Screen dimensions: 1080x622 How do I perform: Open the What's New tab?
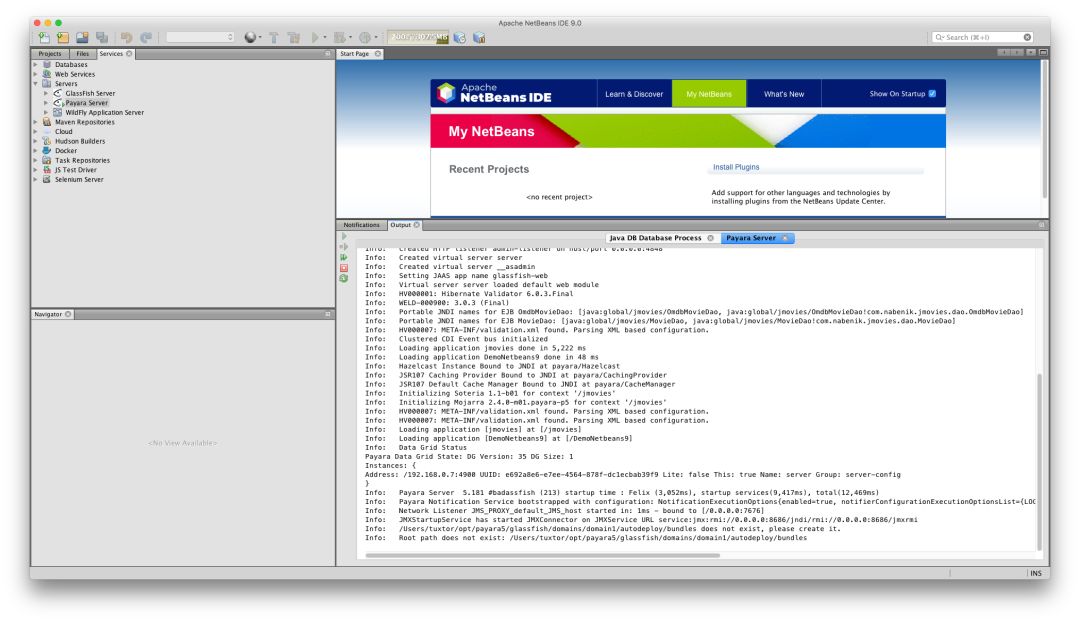tap(784, 94)
